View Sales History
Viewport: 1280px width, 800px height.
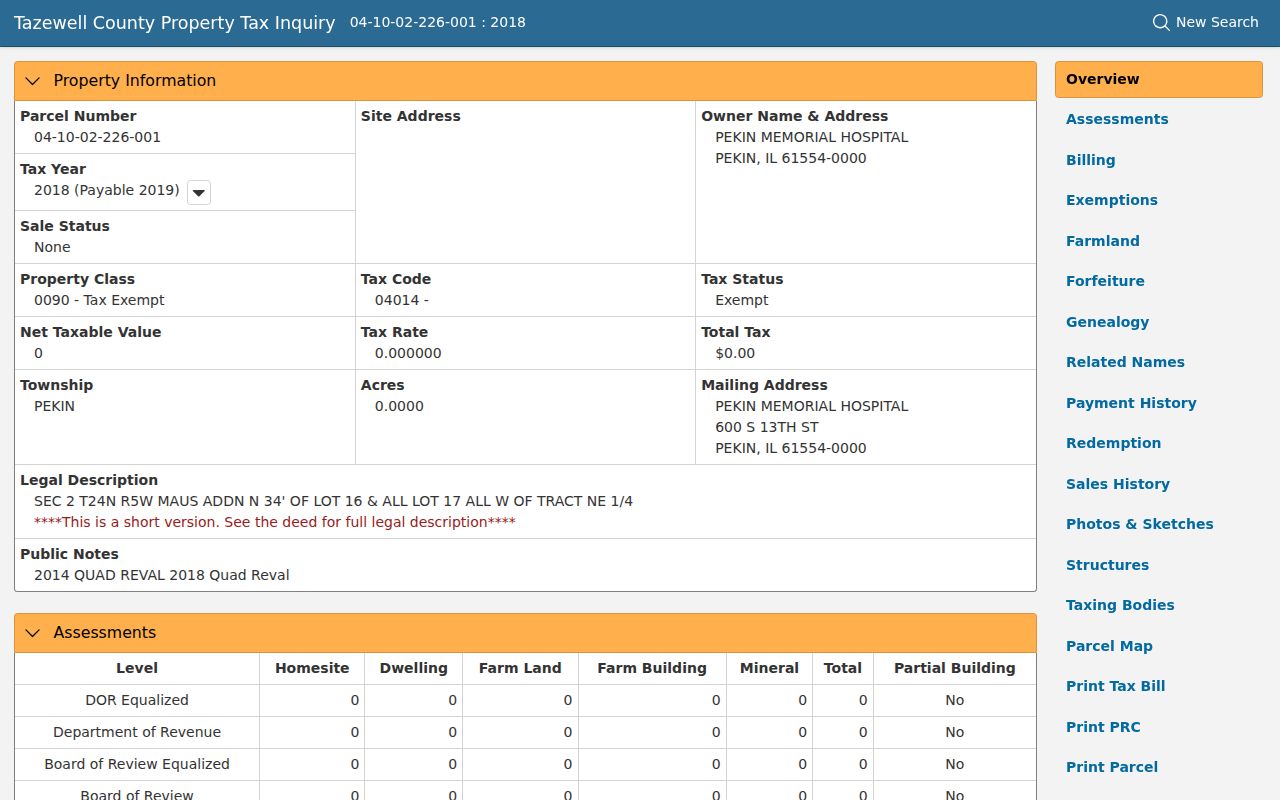1117,484
